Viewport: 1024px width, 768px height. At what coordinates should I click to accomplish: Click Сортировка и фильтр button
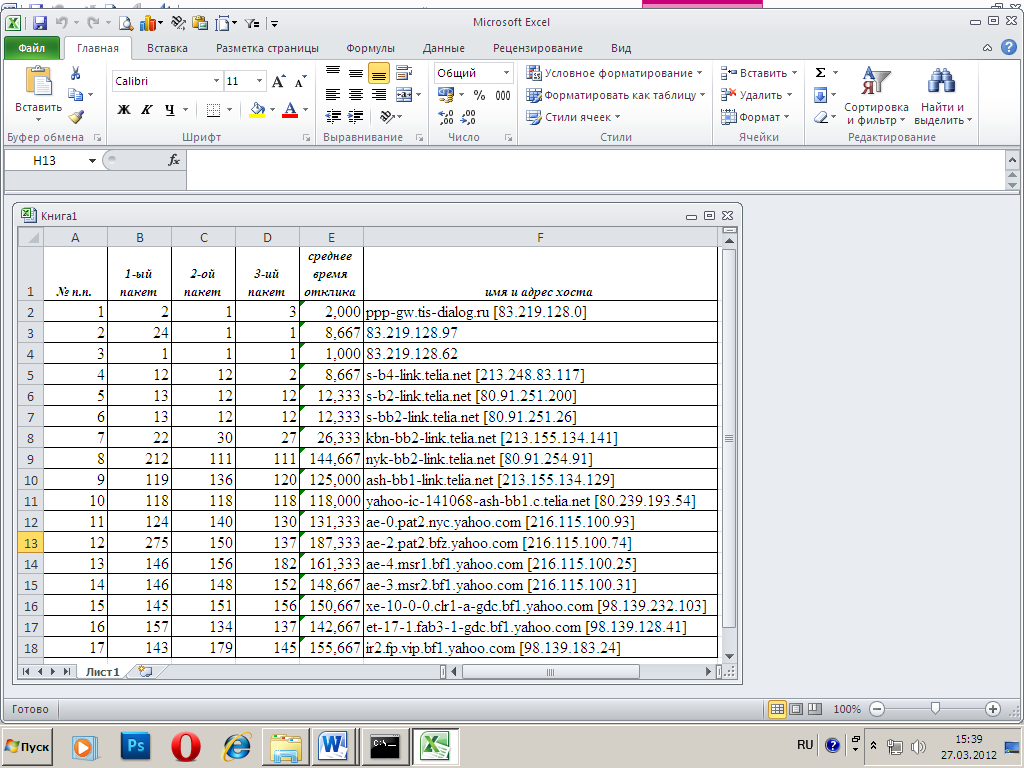pos(876,95)
